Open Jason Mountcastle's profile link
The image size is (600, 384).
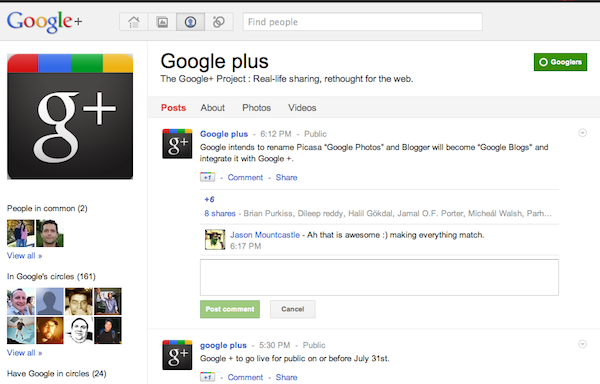pos(265,235)
